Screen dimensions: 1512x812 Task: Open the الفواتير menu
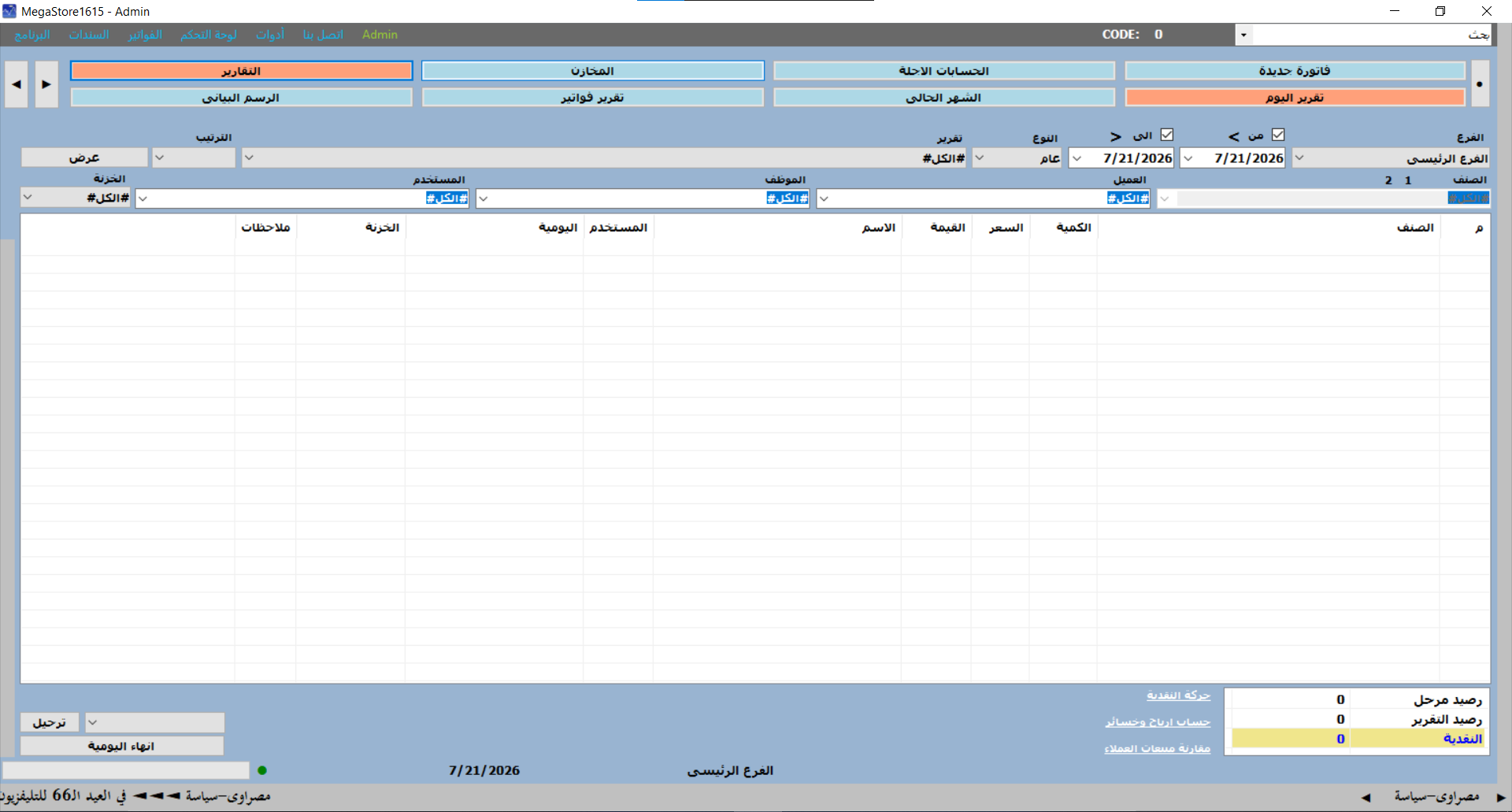[145, 35]
